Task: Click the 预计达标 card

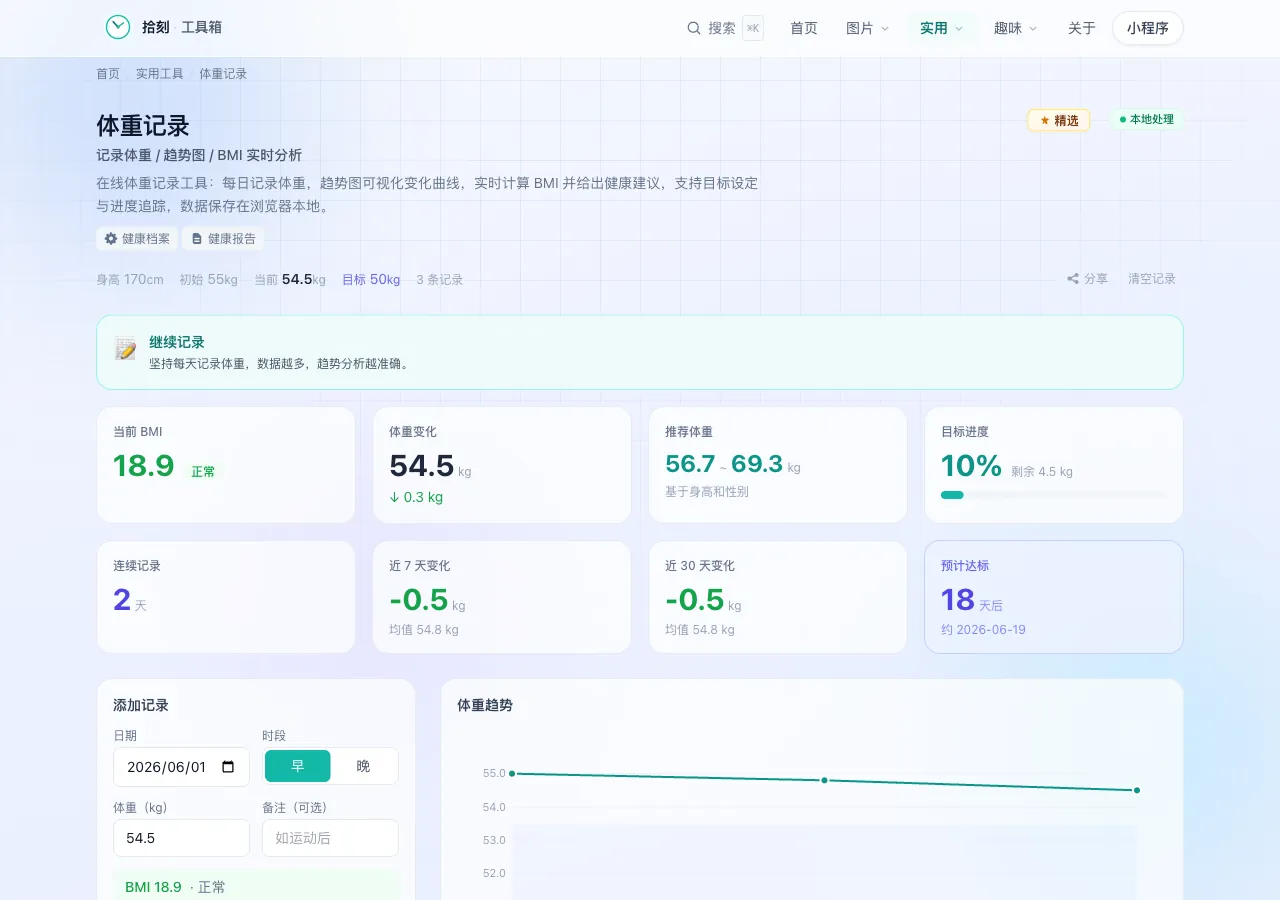Action: pyautogui.click(x=1054, y=597)
